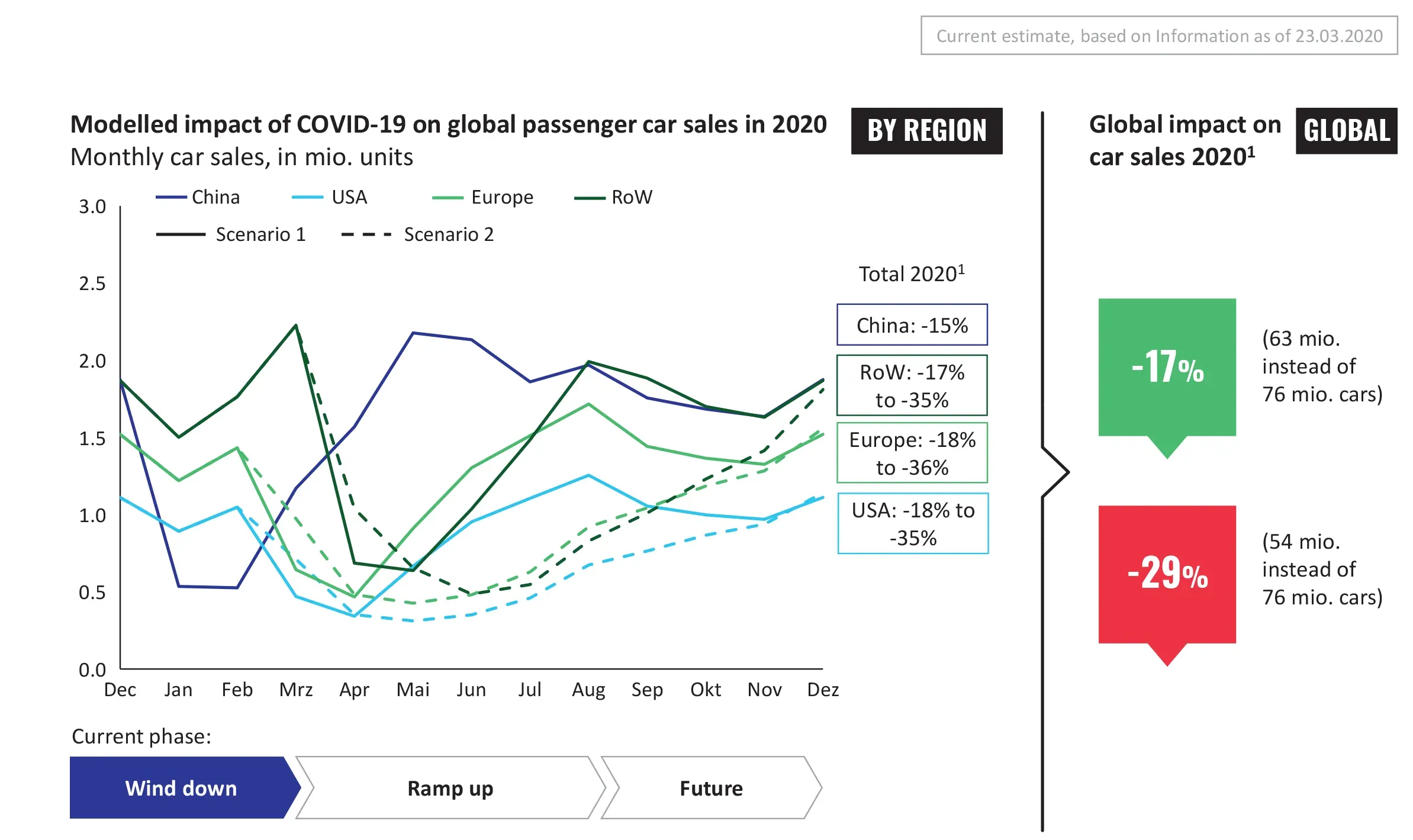Click the Apr label on the x-axis
The width and height of the screenshot is (1413, 840).
coord(354,690)
